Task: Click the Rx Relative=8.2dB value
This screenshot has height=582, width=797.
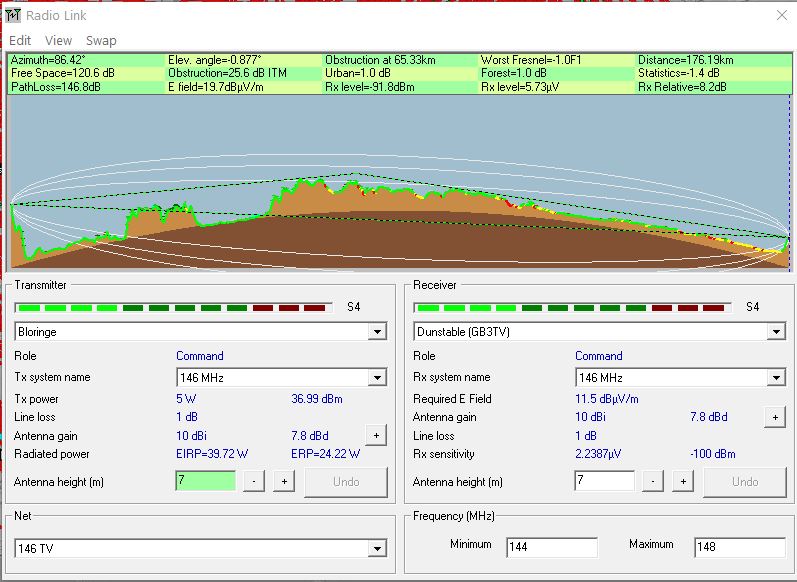Action: click(x=682, y=87)
